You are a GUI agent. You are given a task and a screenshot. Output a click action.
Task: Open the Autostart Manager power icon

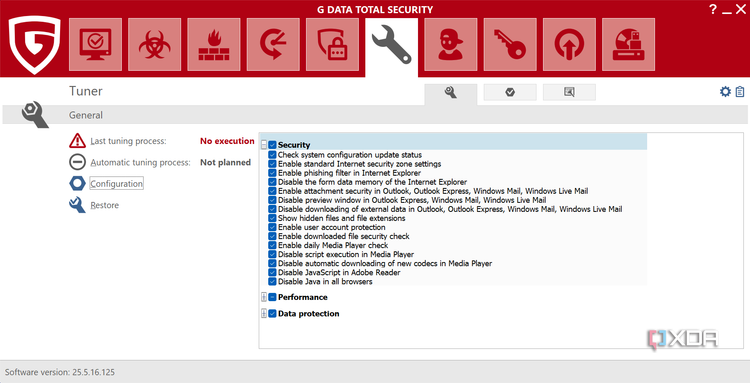click(569, 44)
